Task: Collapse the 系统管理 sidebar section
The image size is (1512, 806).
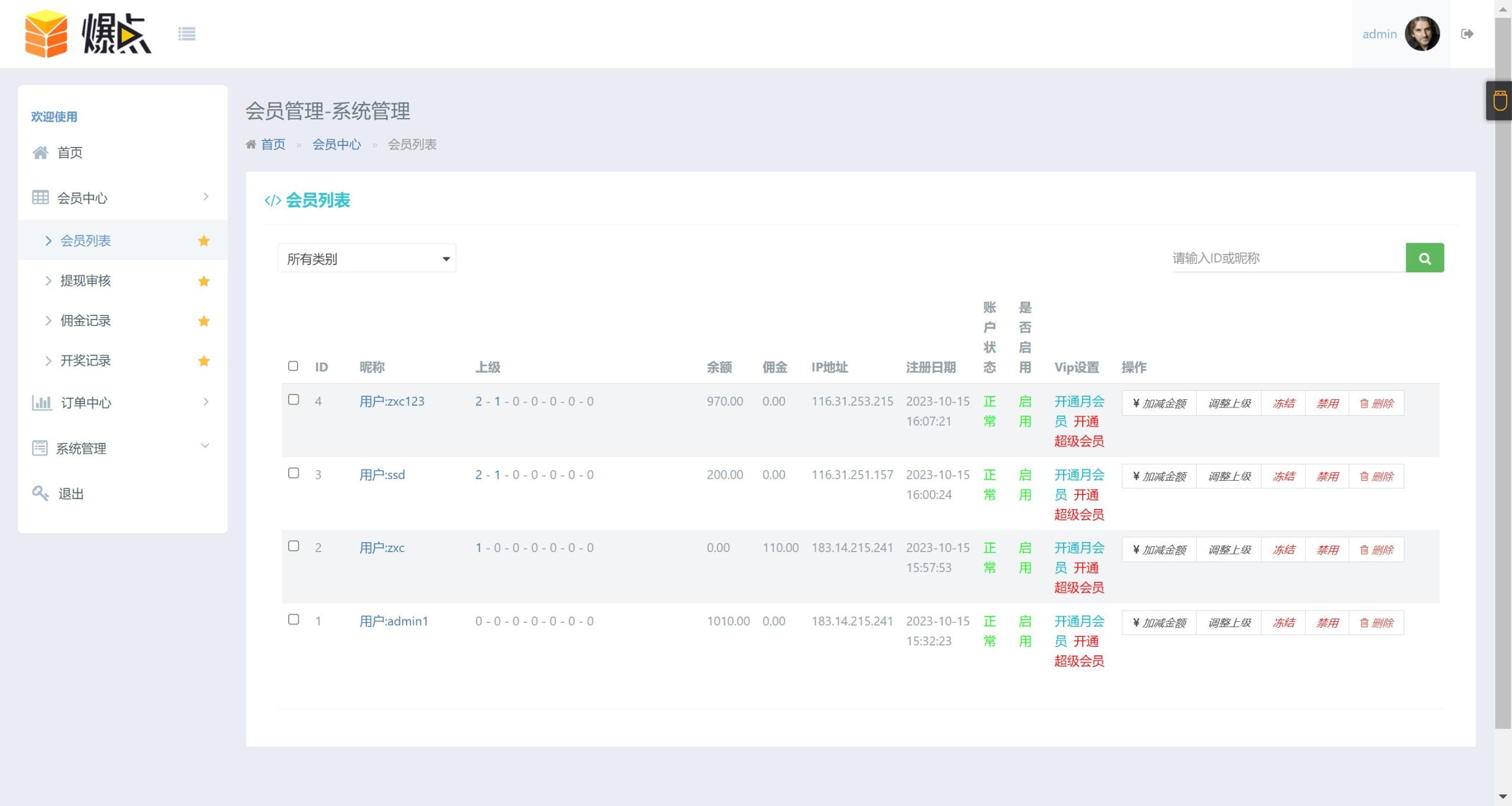Action: [205, 446]
